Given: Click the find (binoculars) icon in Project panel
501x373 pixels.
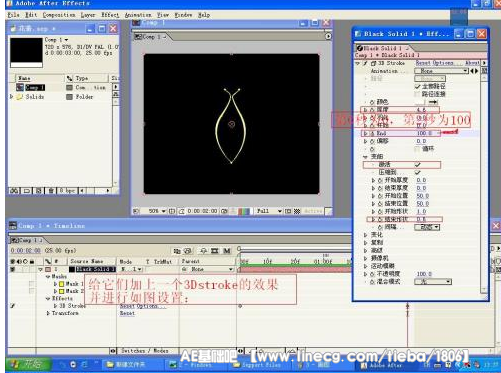Looking at the screenshot, I should pos(14,191).
